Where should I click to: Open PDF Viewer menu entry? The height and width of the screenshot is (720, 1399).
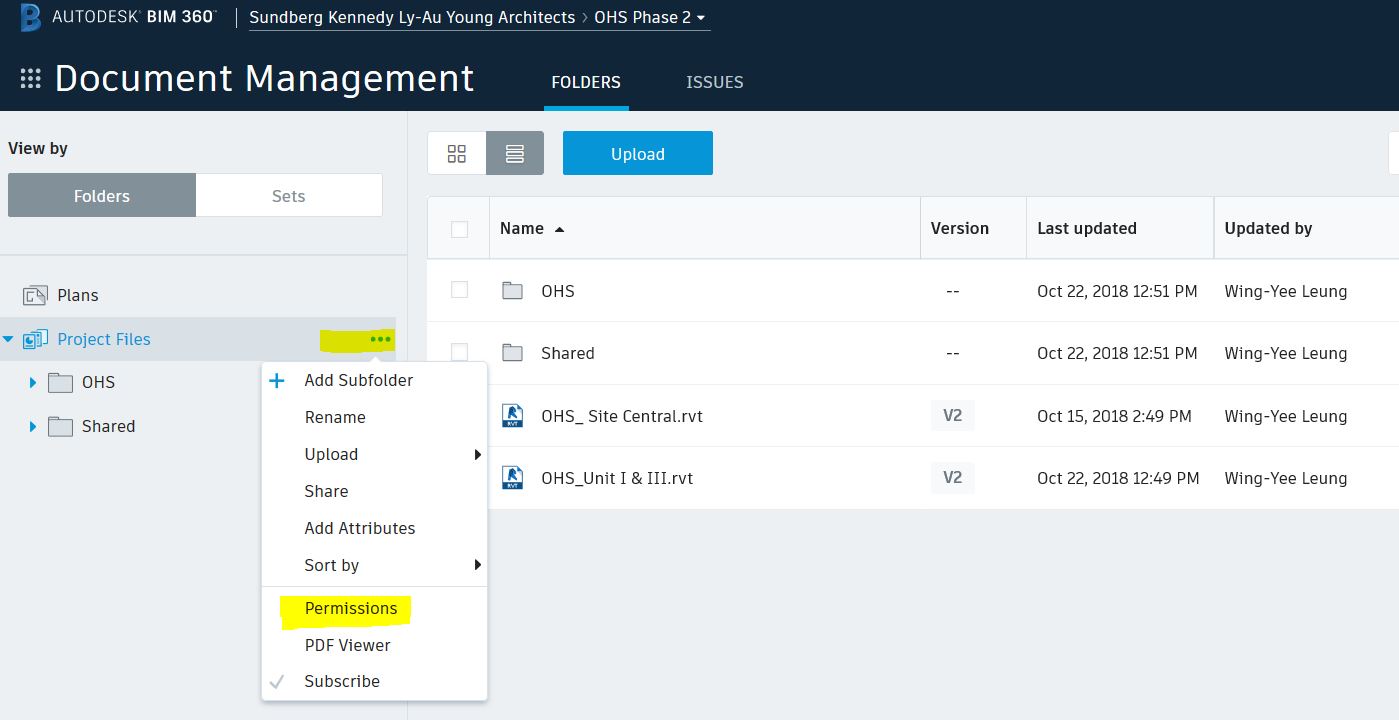(347, 645)
